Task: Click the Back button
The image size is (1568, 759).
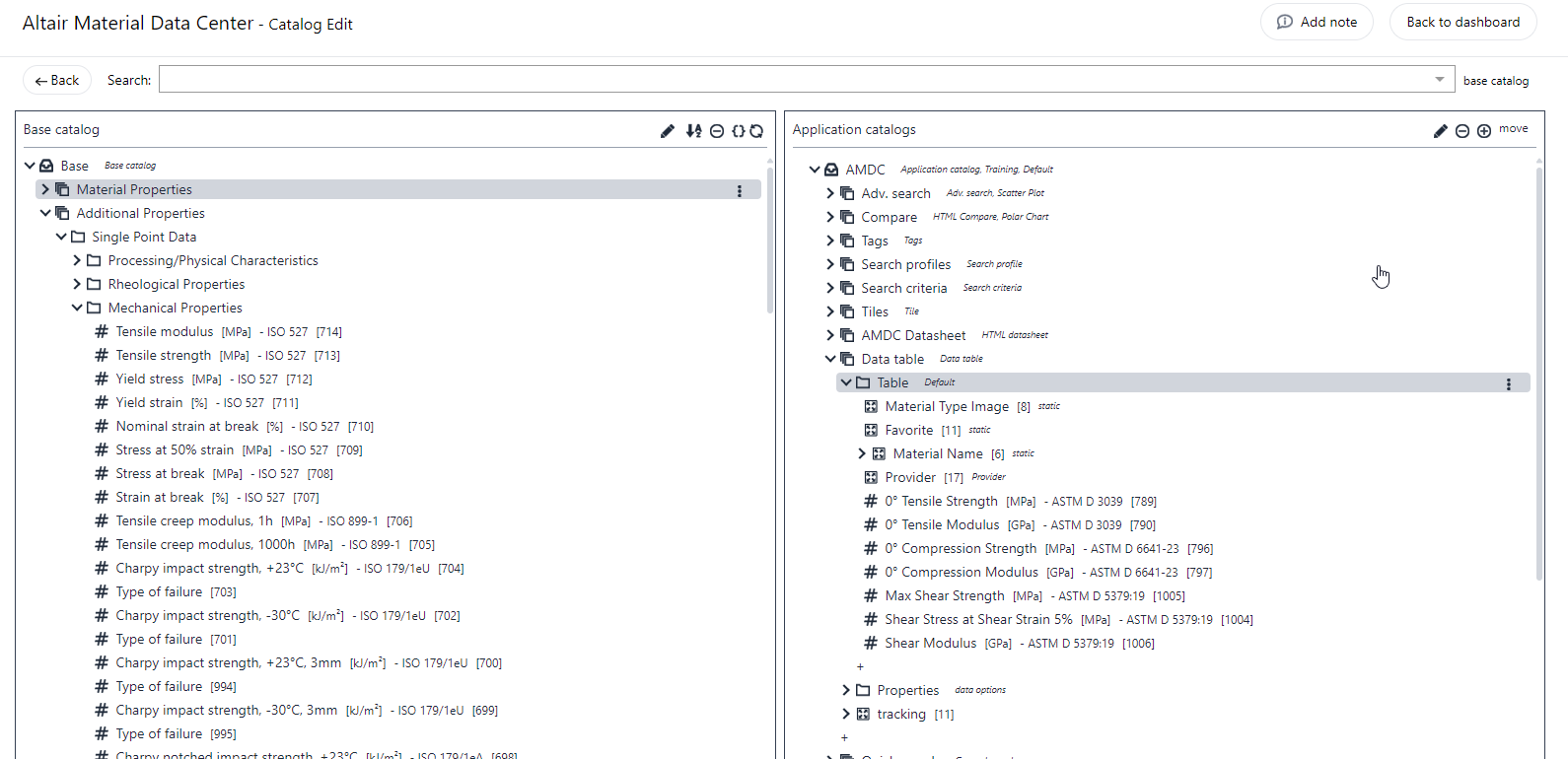Action: pos(57,80)
